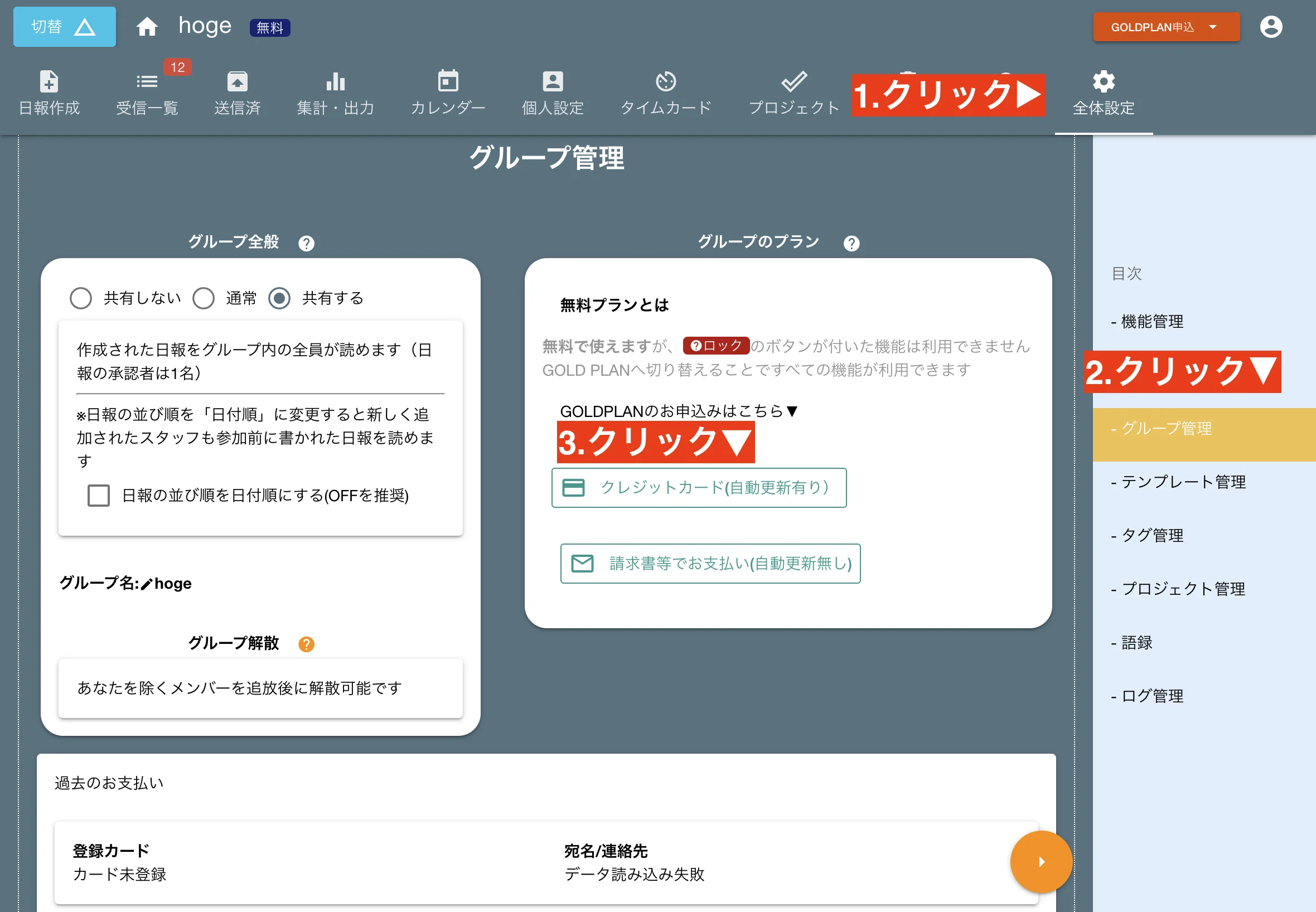Go to プロジェクト管理 in the sidebar
This screenshot has height=912, width=1316.
pyautogui.click(x=1178, y=589)
